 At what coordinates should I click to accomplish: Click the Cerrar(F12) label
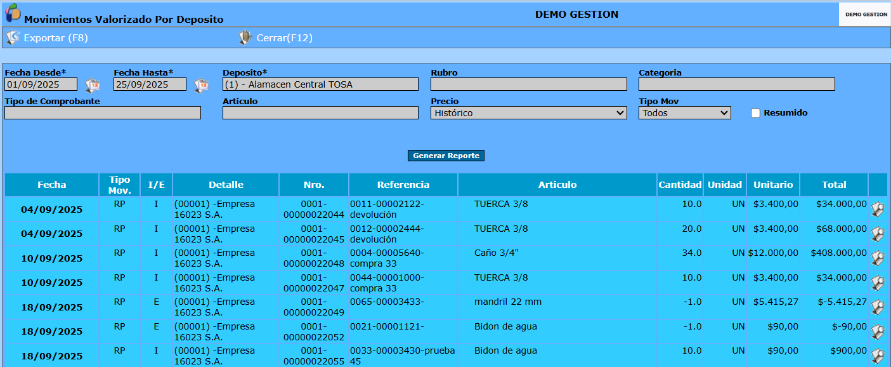284,38
